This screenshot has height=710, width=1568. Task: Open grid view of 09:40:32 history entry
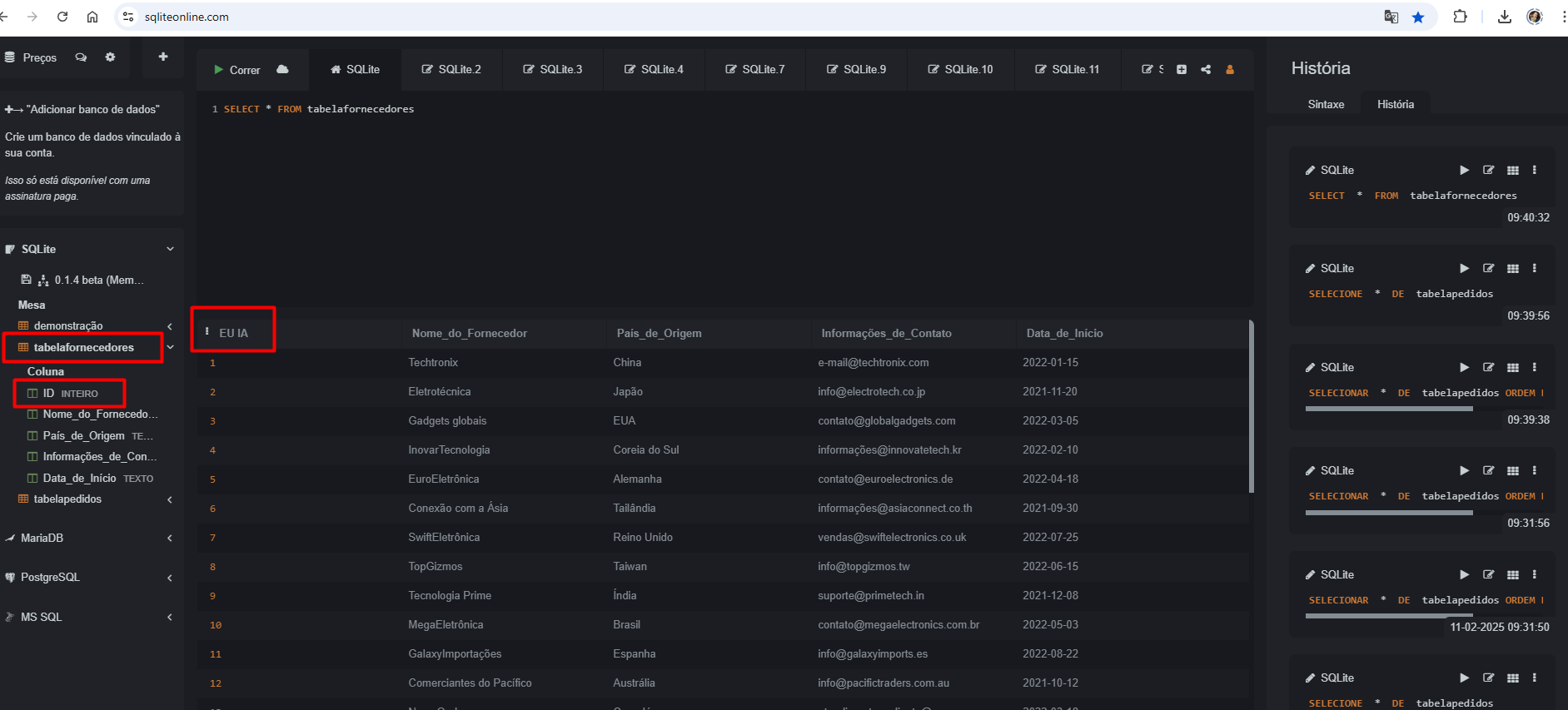pos(1513,170)
